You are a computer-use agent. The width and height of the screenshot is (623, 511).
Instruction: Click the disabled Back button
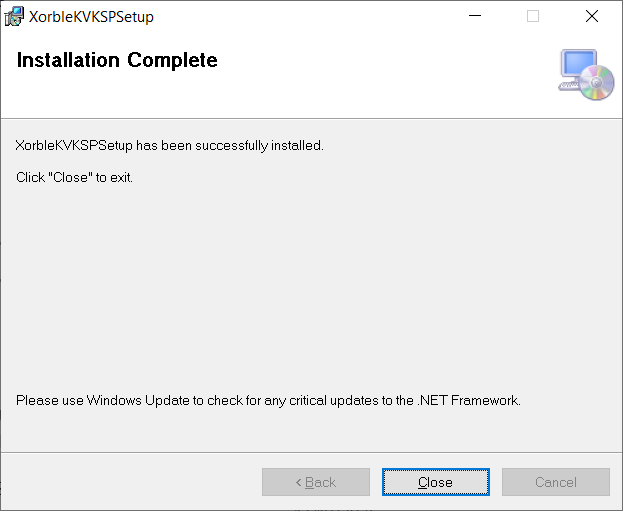315,482
